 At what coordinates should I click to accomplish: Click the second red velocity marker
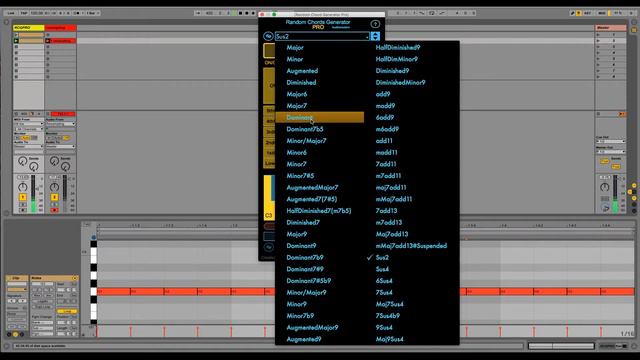coord(131,331)
